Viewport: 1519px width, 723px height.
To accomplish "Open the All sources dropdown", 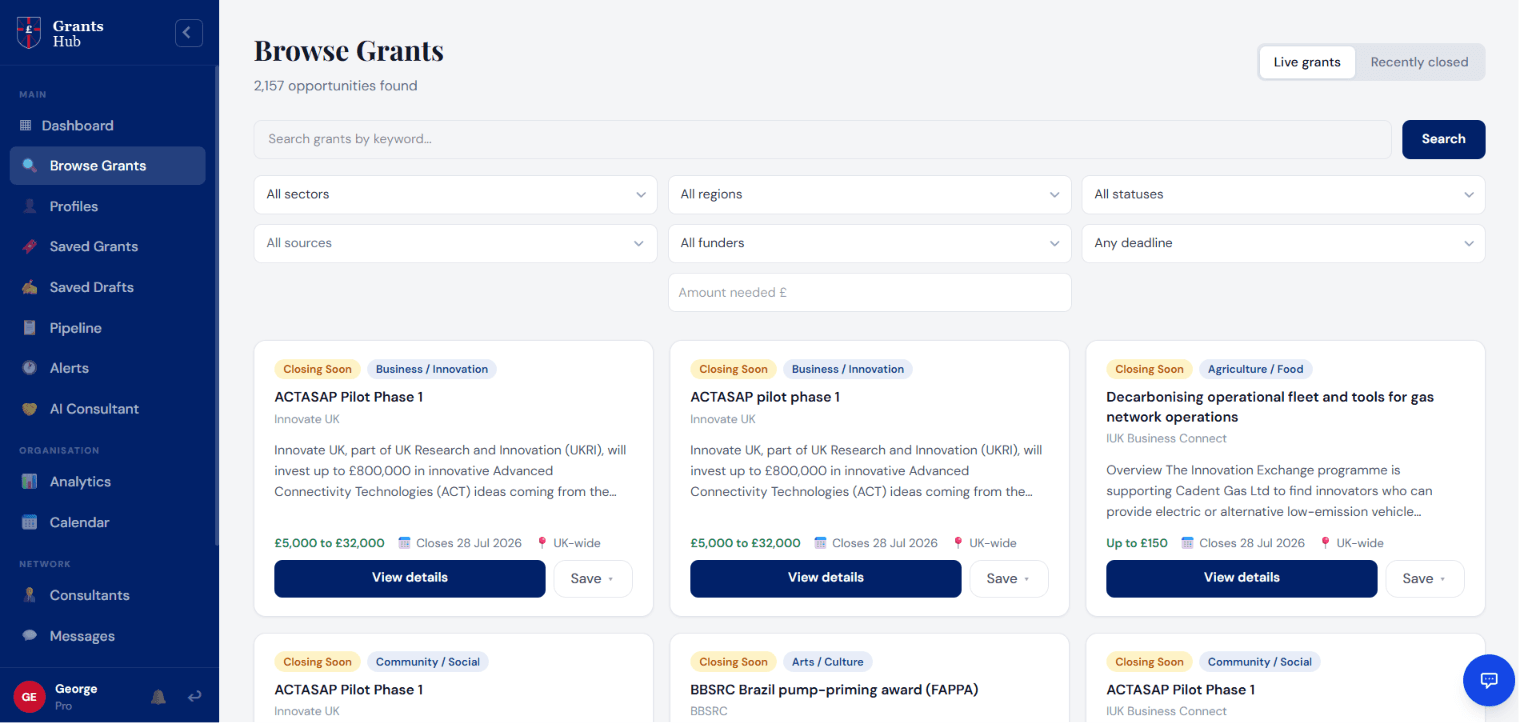I will [455, 243].
